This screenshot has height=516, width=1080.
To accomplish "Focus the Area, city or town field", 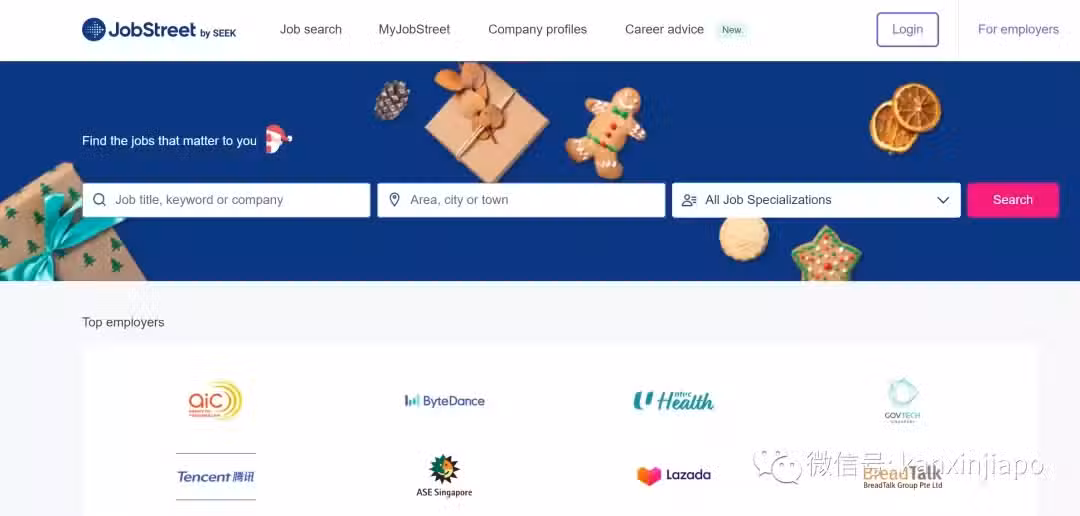I will click(521, 200).
